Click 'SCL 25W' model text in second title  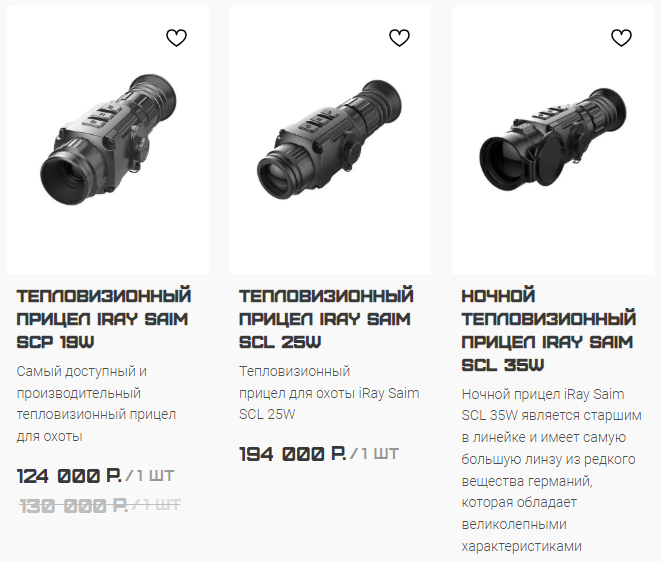tap(280, 342)
